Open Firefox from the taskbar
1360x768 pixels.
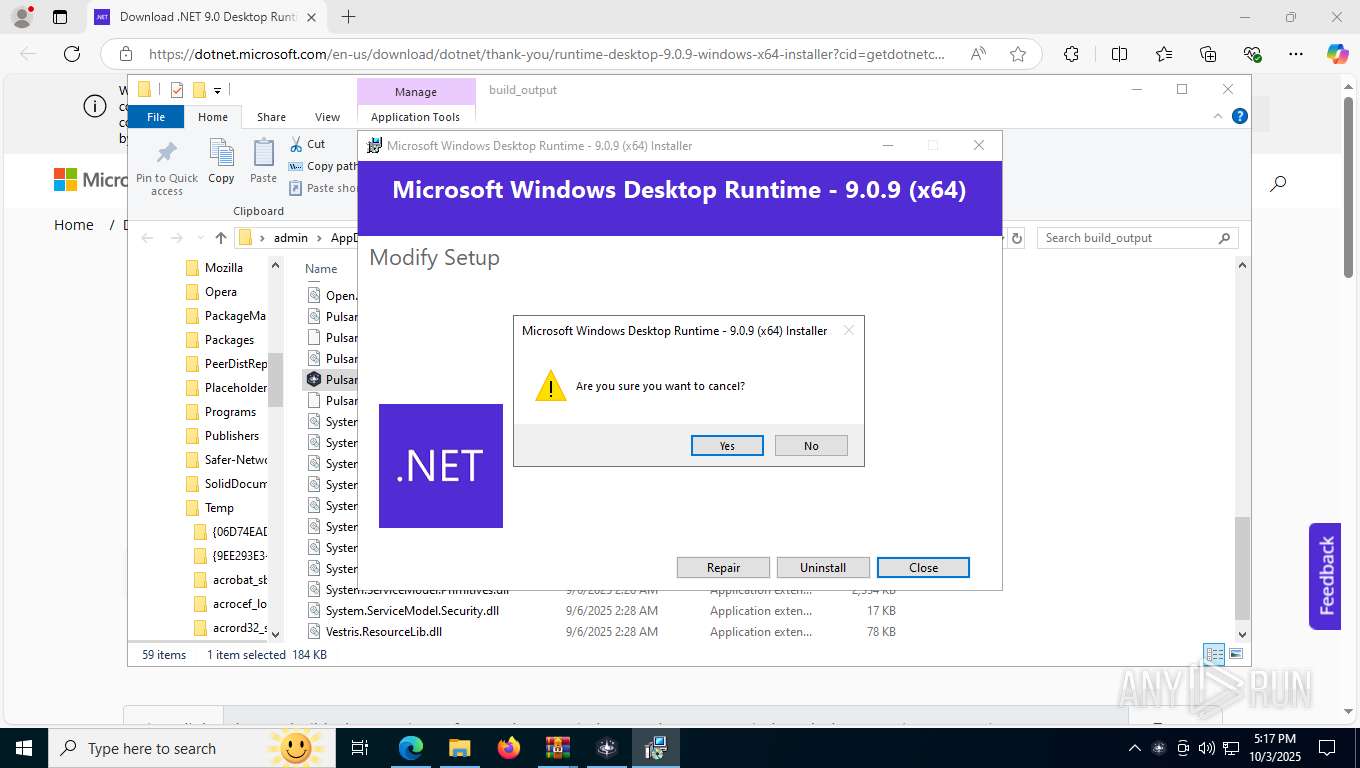(508, 748)
